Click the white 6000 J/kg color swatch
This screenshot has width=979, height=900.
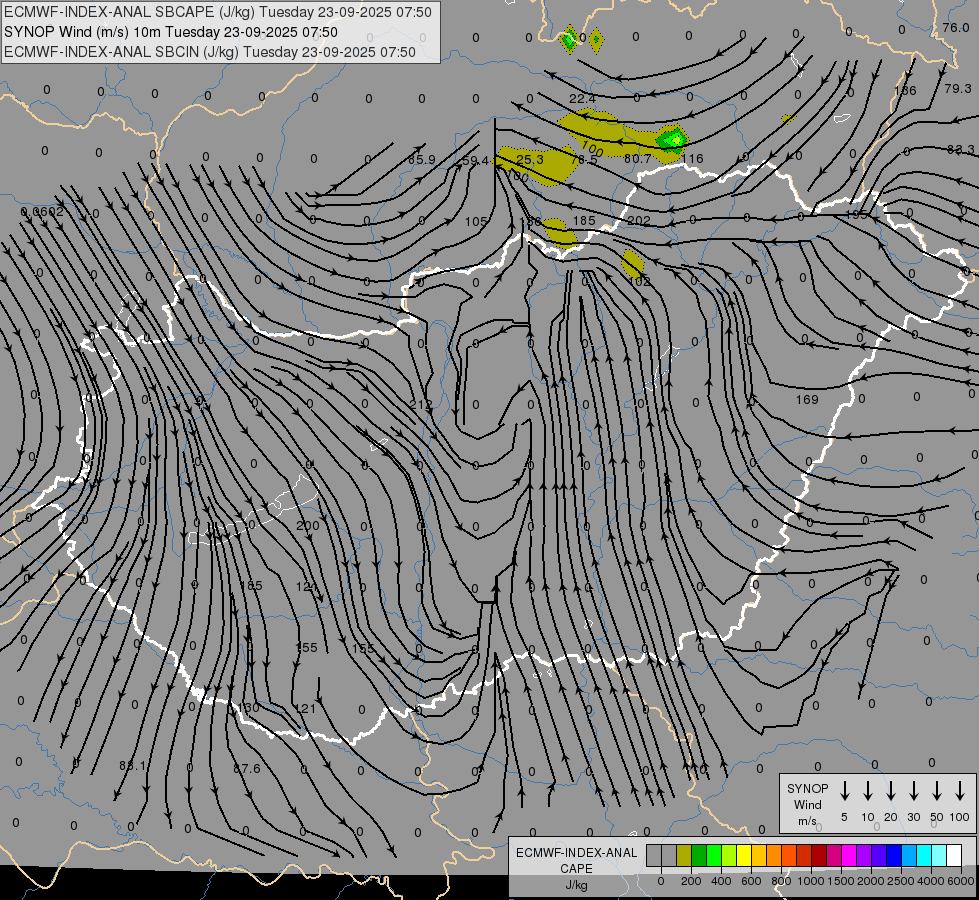click(954, 855)
